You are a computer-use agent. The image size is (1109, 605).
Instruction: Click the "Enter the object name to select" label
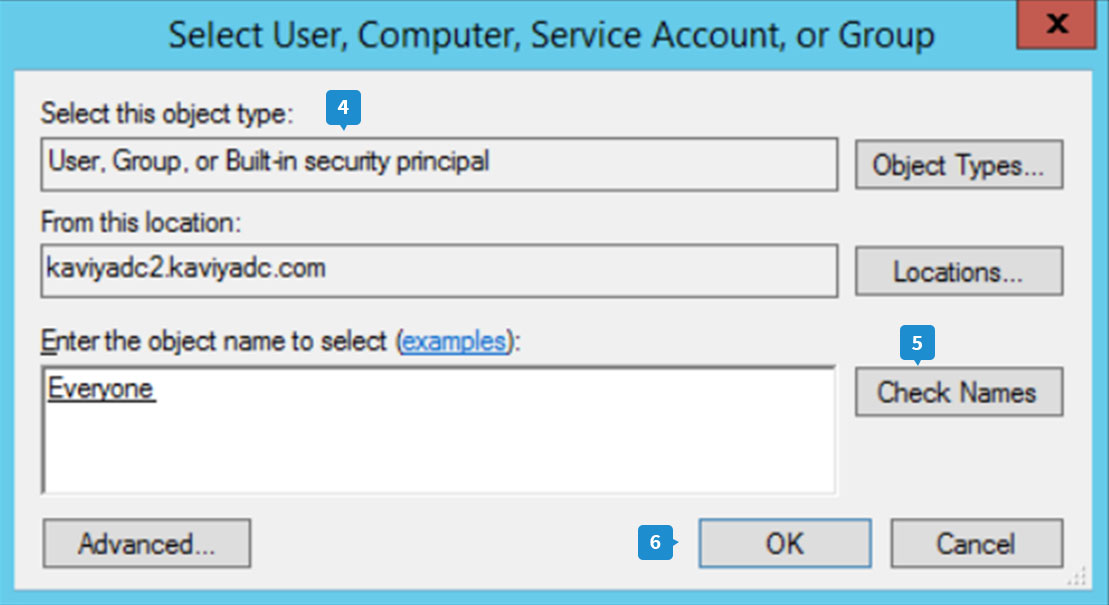click(x=215, y=342)
